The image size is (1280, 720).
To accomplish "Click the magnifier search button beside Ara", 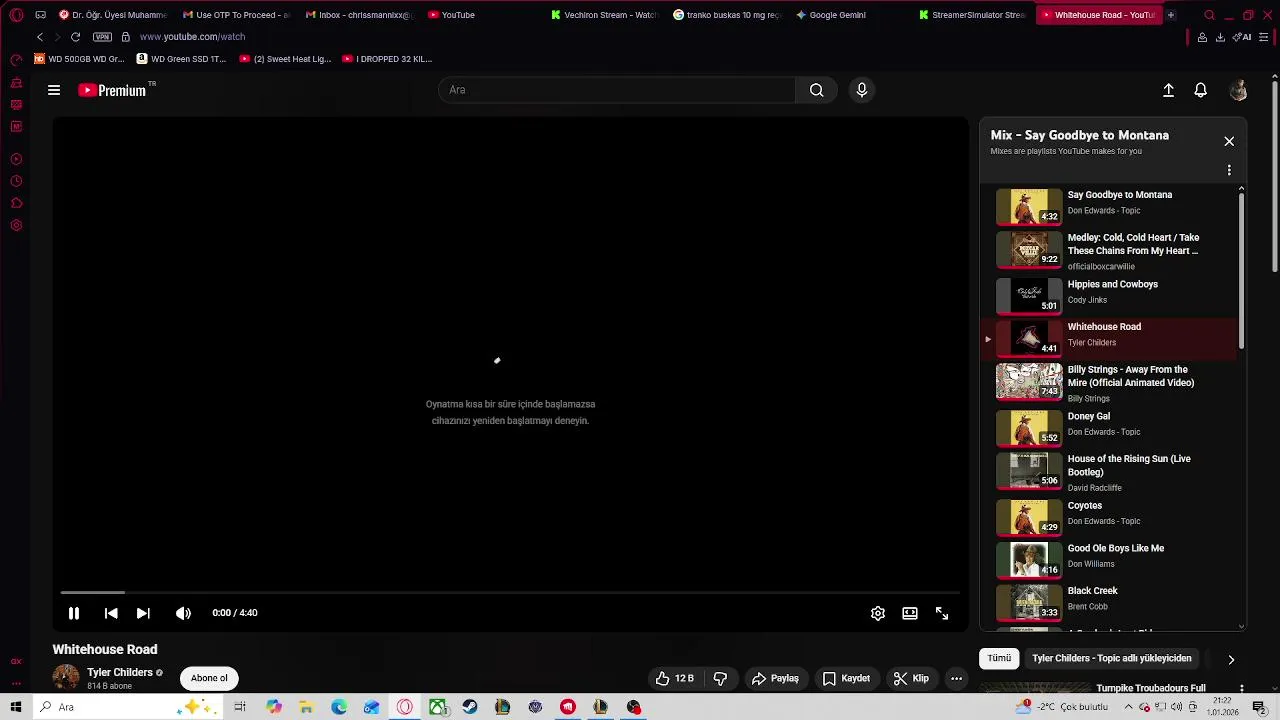I will pyautogui.click(x=817, y=90).
